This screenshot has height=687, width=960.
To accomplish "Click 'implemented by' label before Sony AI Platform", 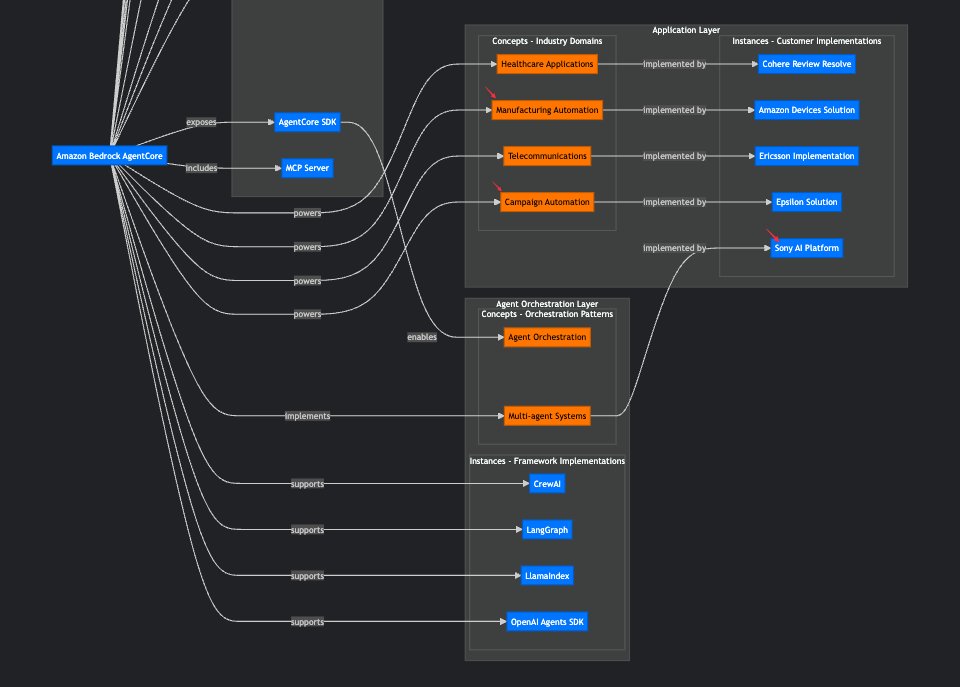I will 674,247.
